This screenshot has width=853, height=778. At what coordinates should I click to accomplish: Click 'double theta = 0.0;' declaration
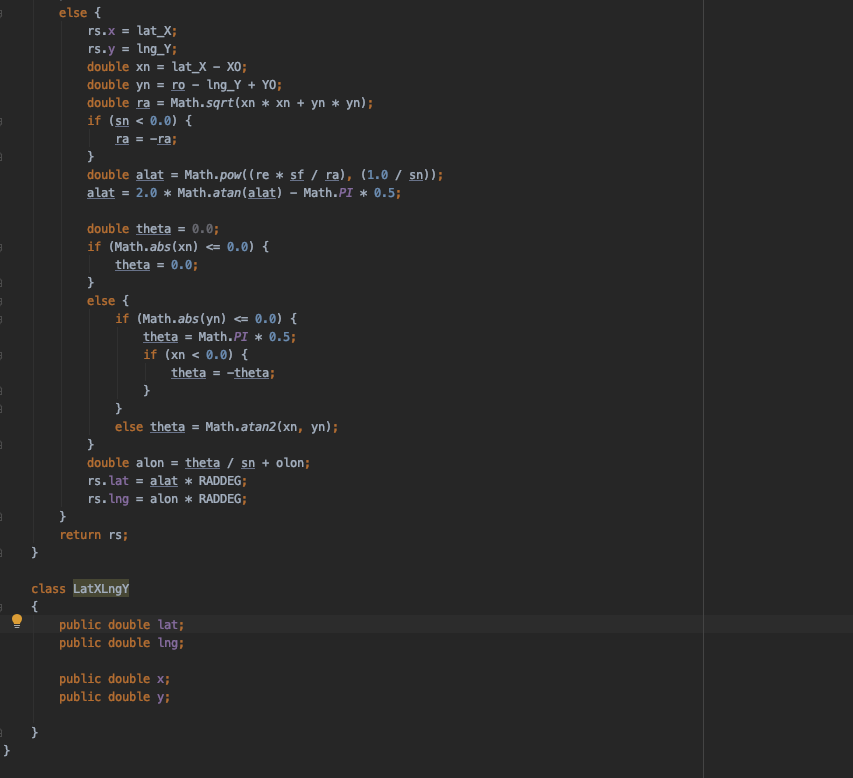(x=153, y=229)
